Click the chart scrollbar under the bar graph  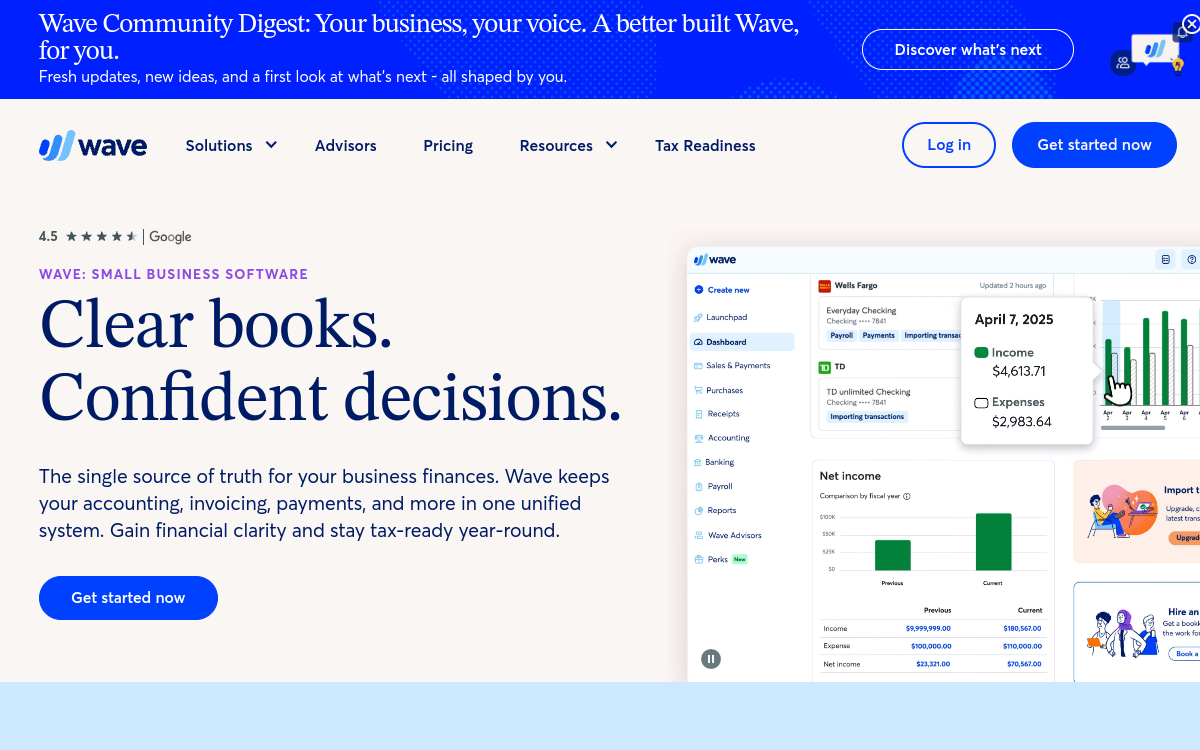(1133, 428)
